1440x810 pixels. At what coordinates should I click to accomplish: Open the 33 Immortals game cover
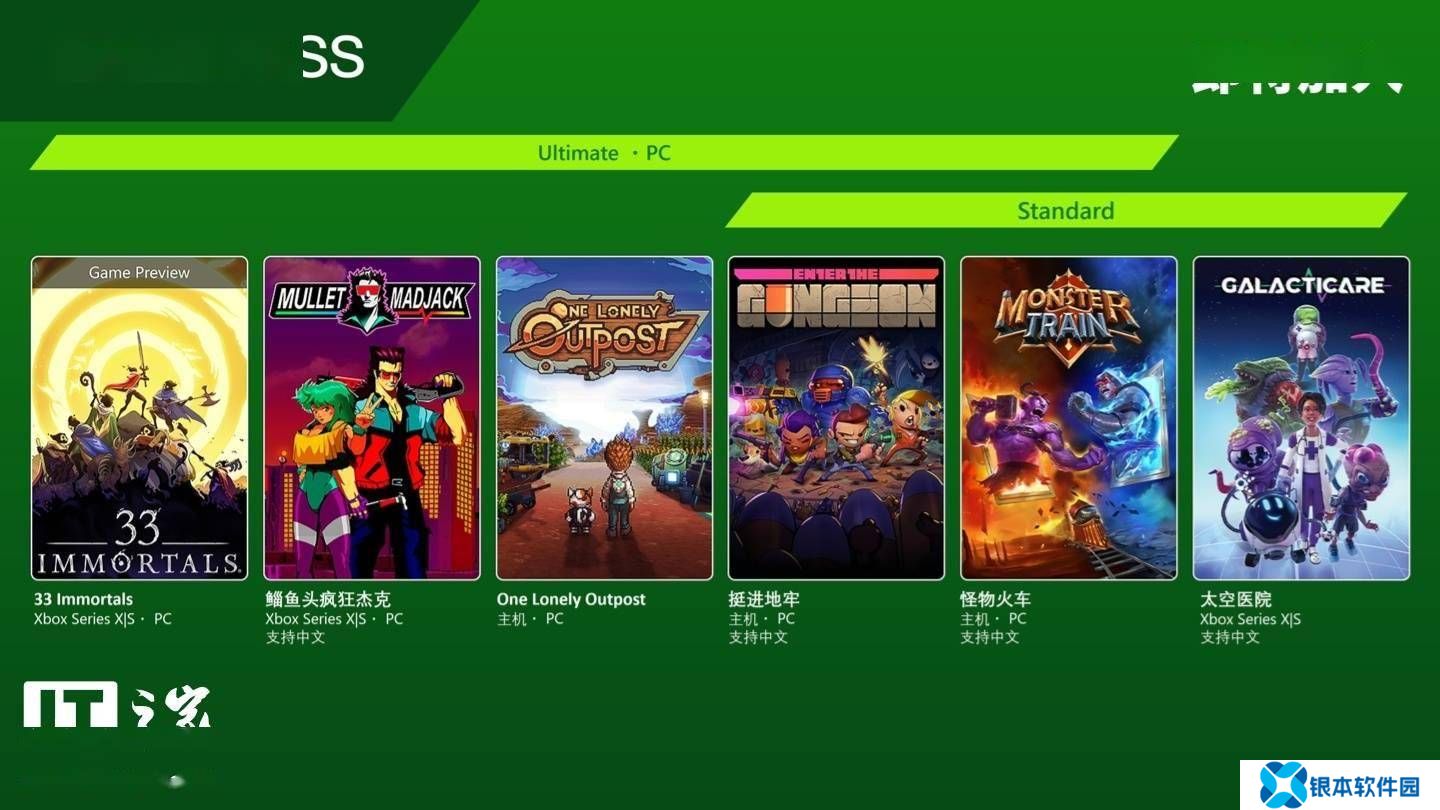coord(139,418)
